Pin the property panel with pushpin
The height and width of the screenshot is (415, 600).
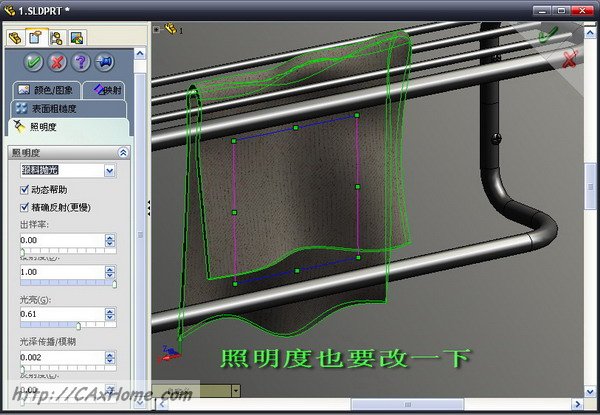pos(104,62)
